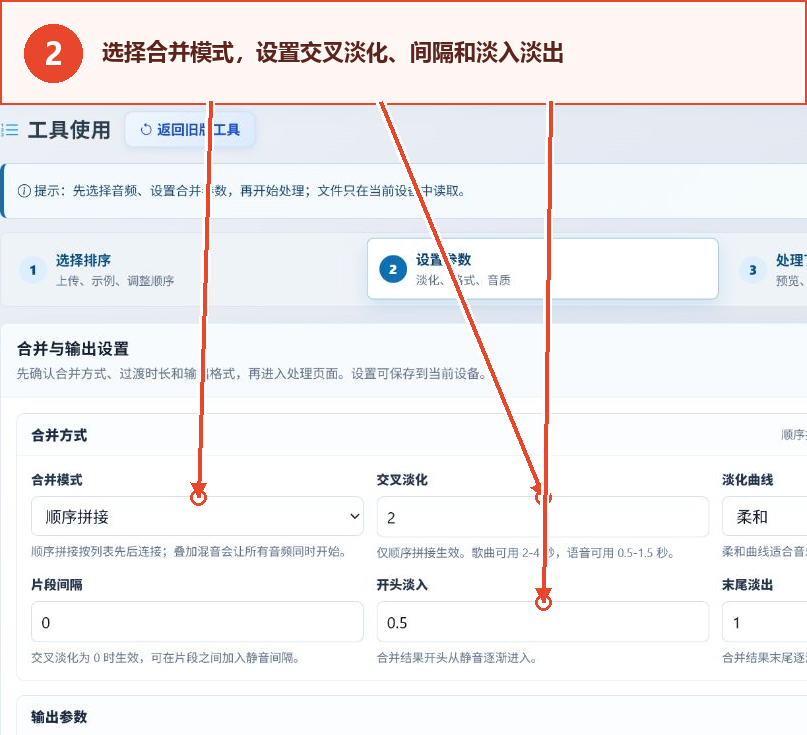Click the 开头淡入 input showing 0.5
Viewport: 807px width, 735px height.
[x=542, y=622]
